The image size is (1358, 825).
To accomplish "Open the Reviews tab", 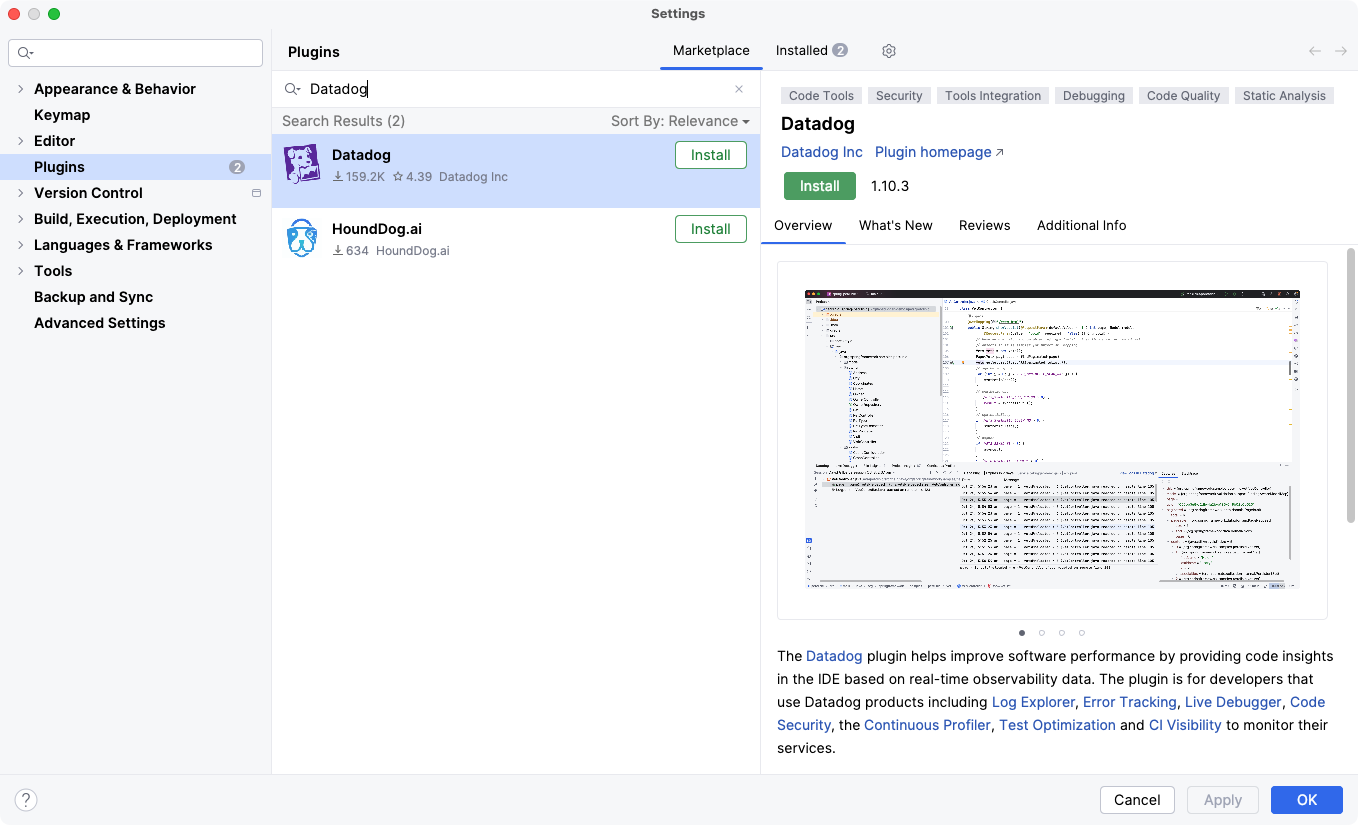I will point(984,226).
